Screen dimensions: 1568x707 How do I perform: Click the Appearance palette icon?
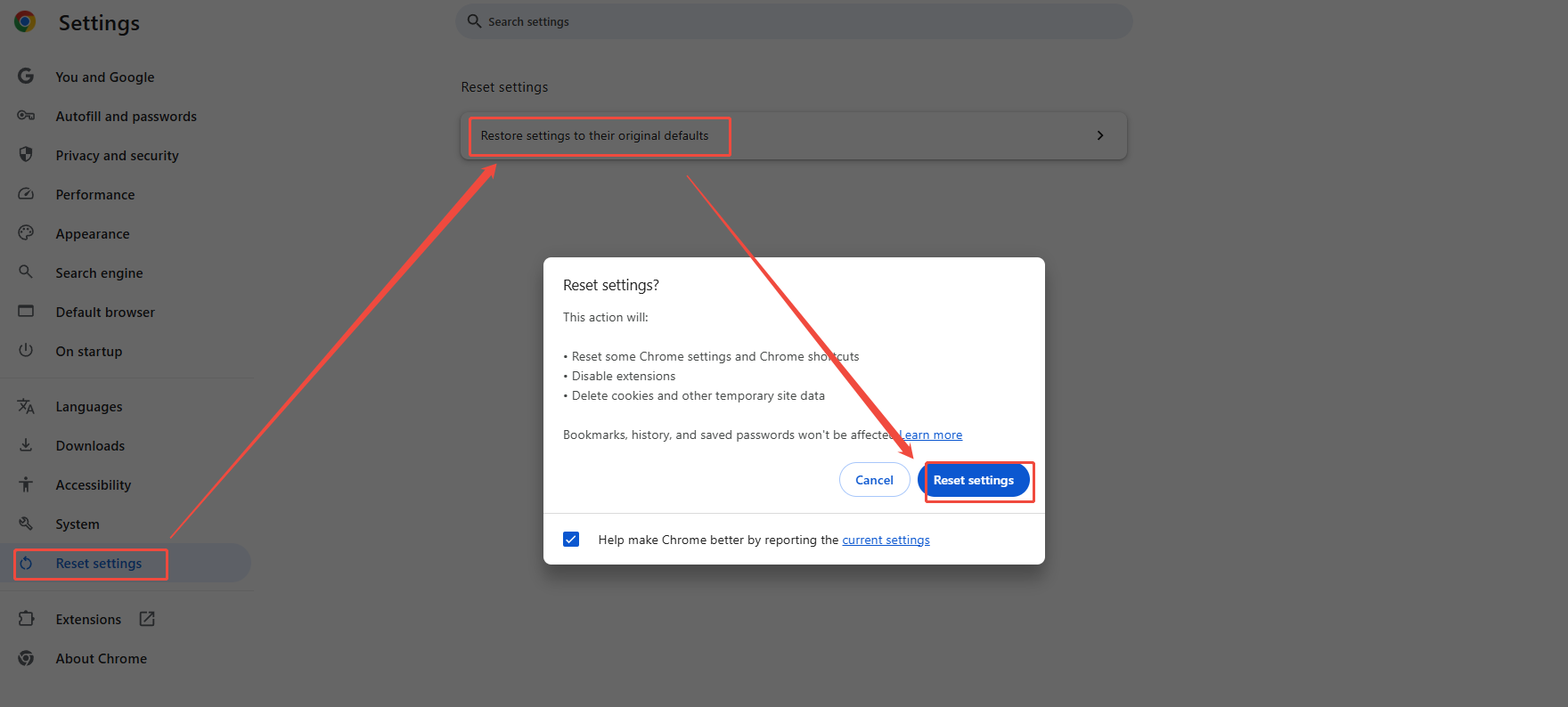26,233
